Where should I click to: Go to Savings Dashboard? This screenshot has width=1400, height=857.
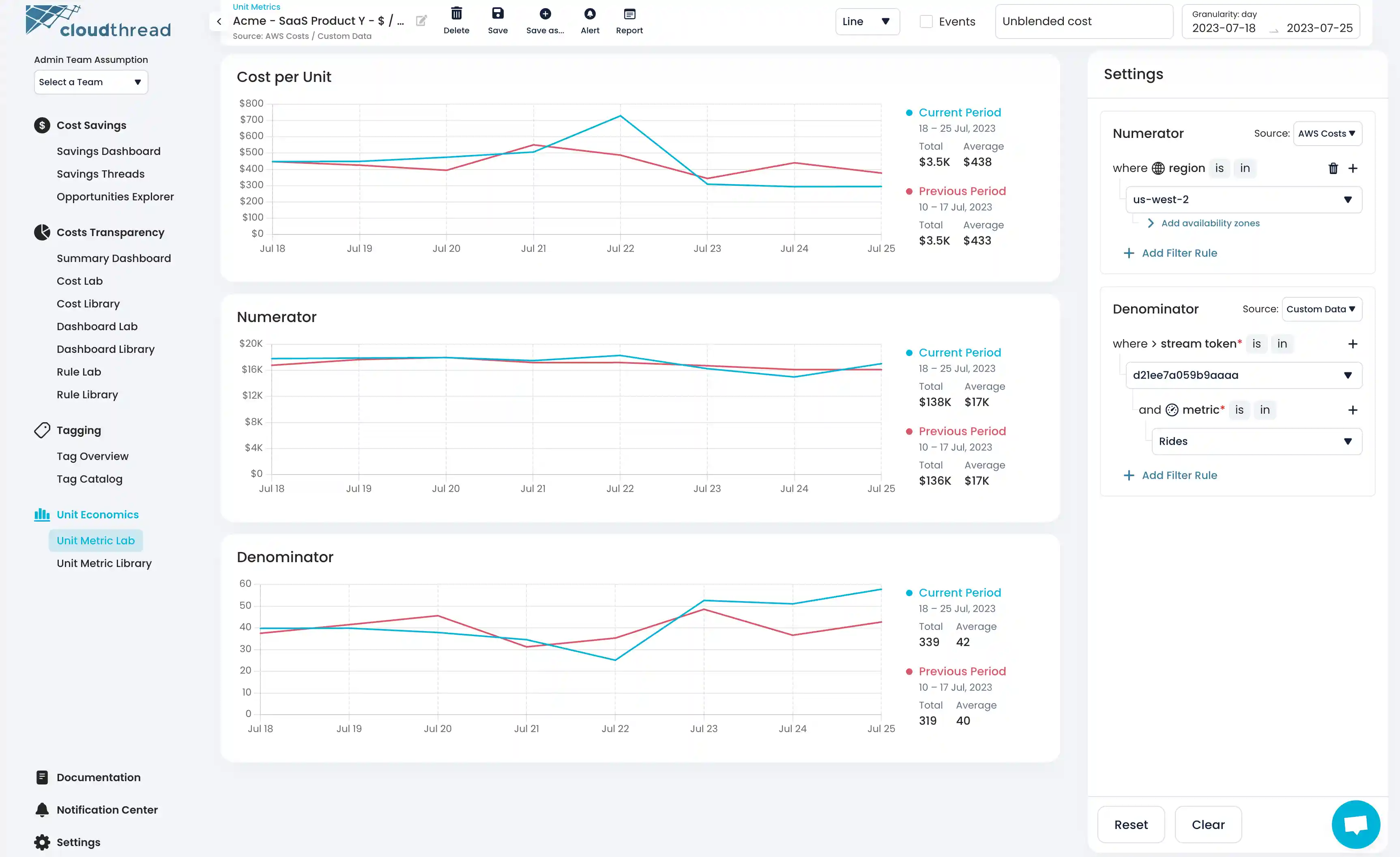(x=109, y=151)
